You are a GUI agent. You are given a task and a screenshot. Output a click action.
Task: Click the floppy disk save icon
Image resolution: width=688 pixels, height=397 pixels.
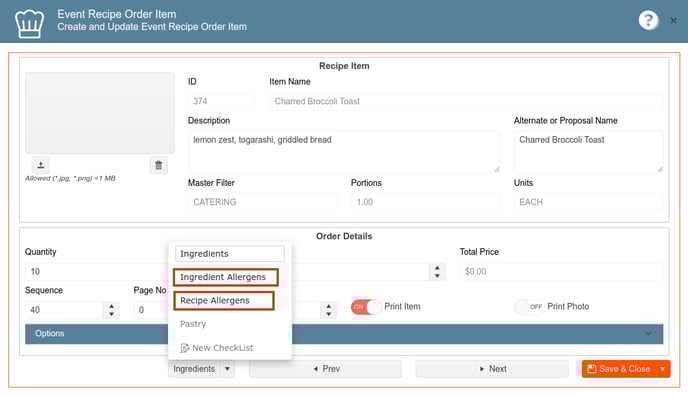coord(592,369)
